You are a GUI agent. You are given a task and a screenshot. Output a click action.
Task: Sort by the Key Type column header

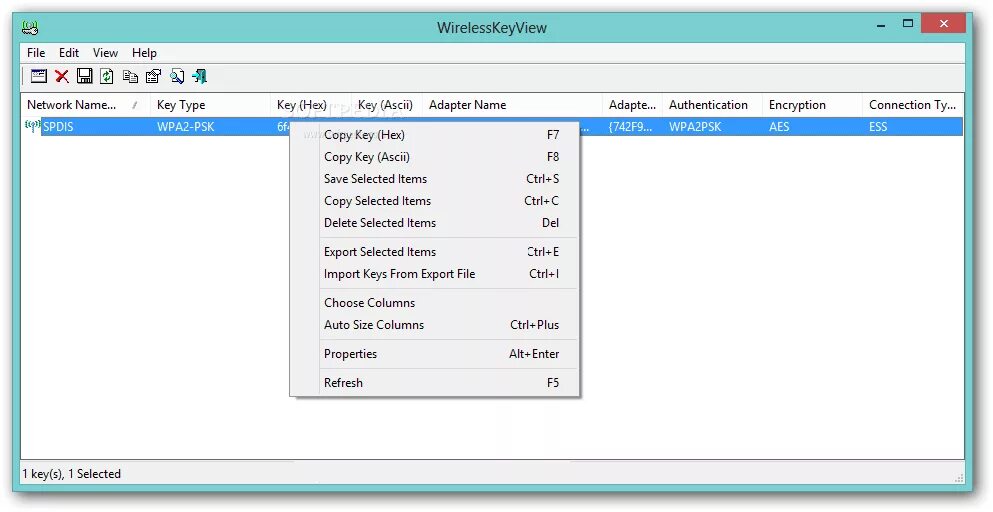[x=210, y=105]
